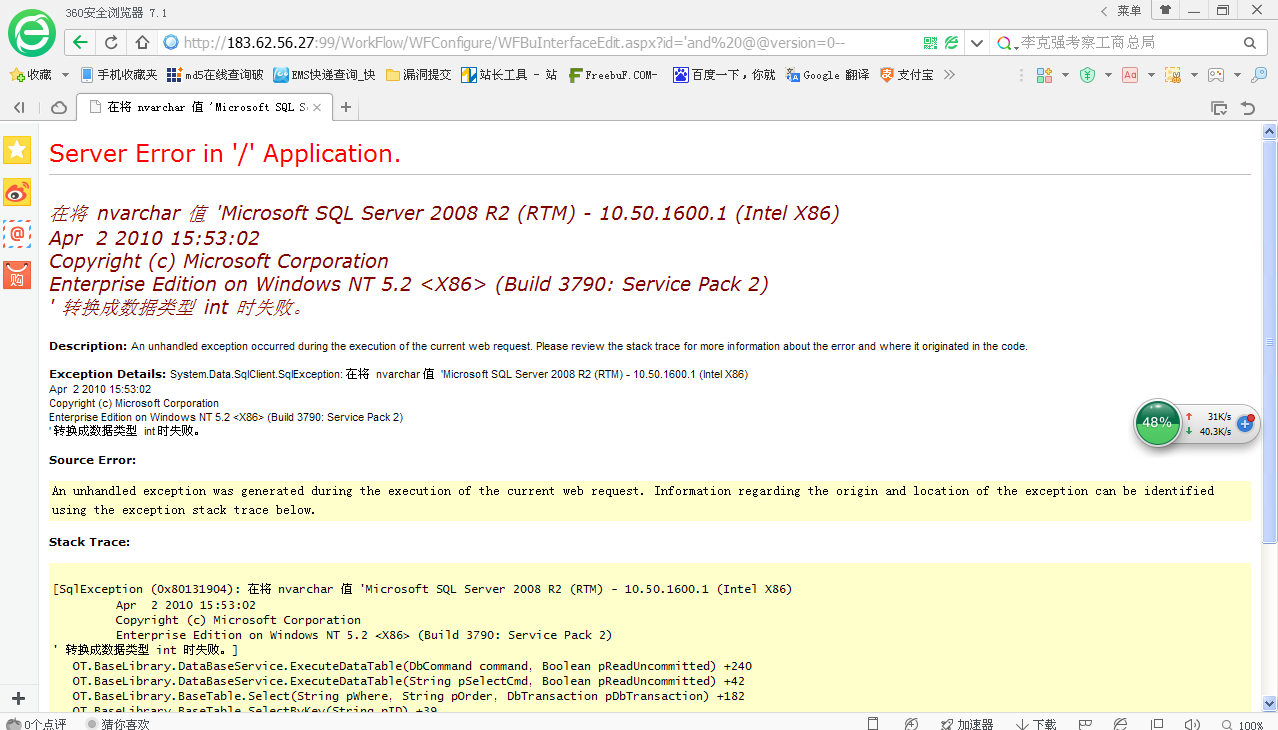Expand dropdown beside screenshot tool
Image resolution: width=1278 pixels, height=730 pixels.
tap(1194, 75)
